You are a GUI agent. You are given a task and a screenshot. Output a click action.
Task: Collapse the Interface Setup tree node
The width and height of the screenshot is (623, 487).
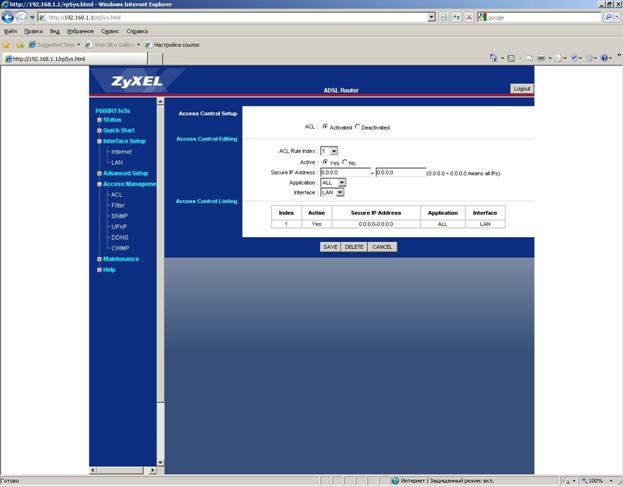pyautogui.click(x=99, y=141)
